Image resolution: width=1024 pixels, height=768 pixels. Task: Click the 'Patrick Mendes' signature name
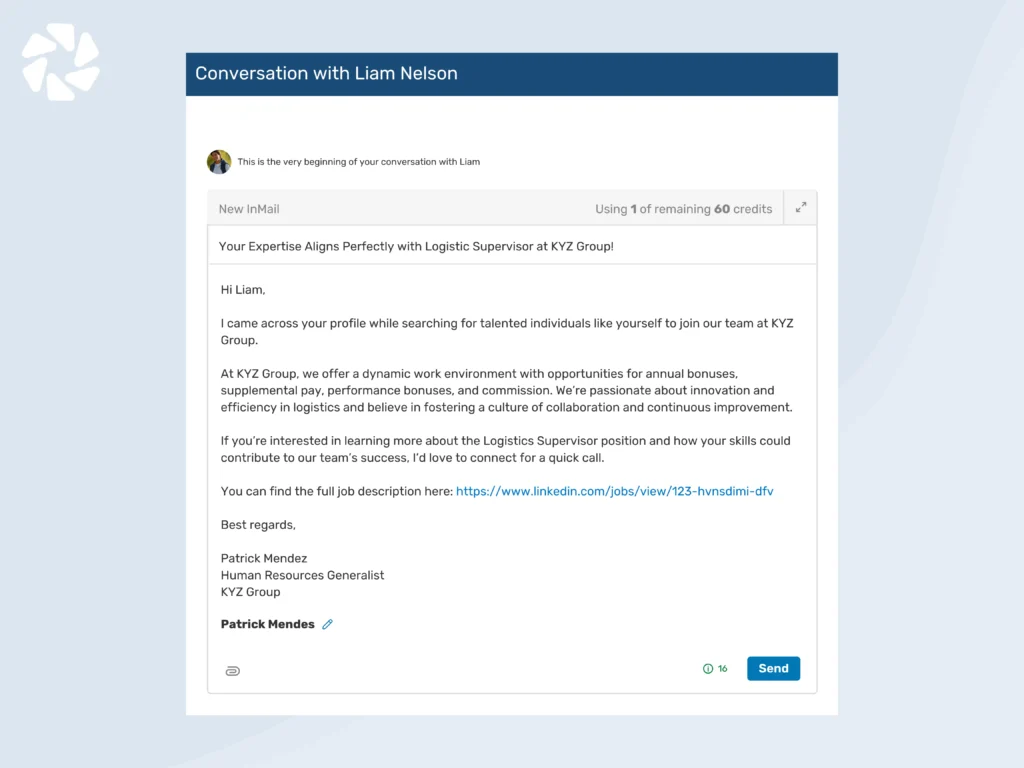[x=267, y=624]
